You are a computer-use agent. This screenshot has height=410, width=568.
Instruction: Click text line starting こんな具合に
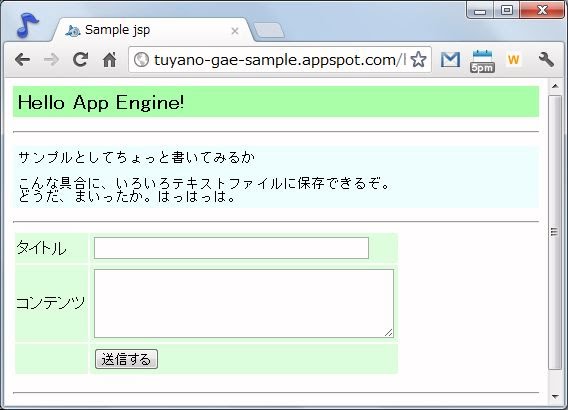pyautogui.click(x=204, y=183)
